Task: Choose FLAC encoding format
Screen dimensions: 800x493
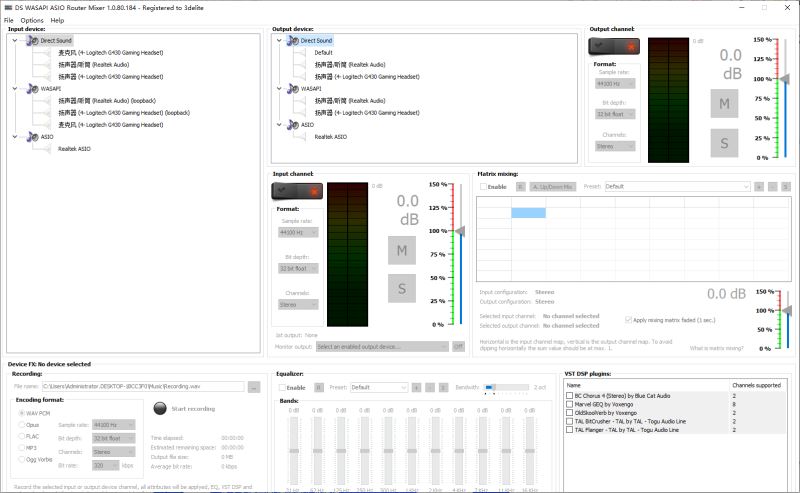Action: point(22,436)
